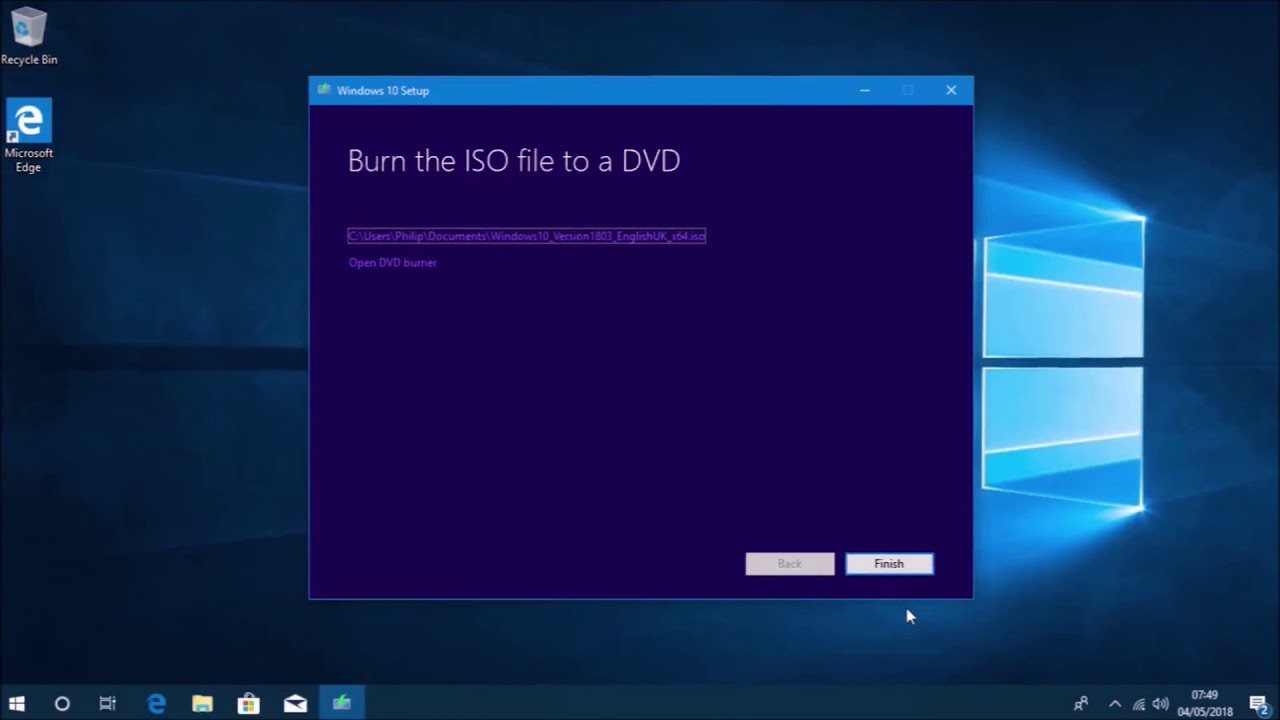The width and height of the screenshot is (1280, 720).
Task: Click the greyed-out Back button
Action: click(x=789, y=564)
